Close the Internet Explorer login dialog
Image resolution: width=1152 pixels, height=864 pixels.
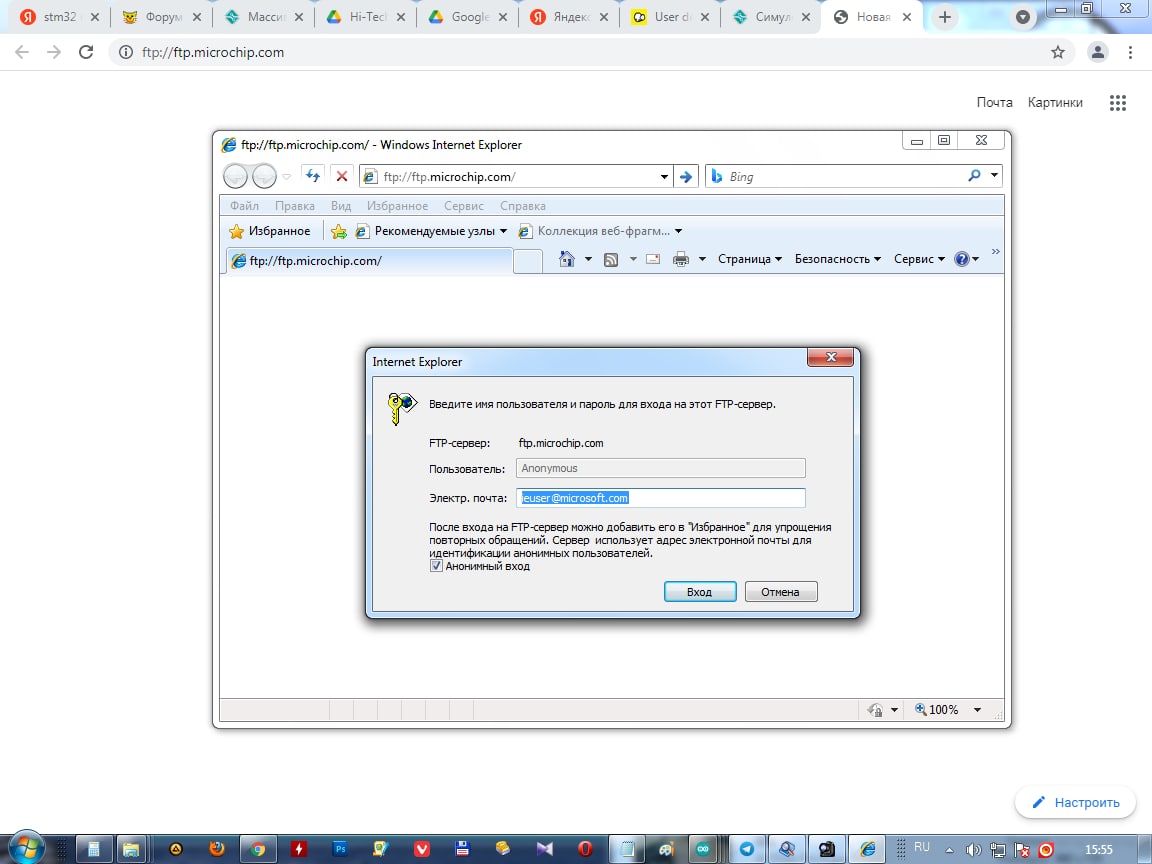(x=830, y=357)
